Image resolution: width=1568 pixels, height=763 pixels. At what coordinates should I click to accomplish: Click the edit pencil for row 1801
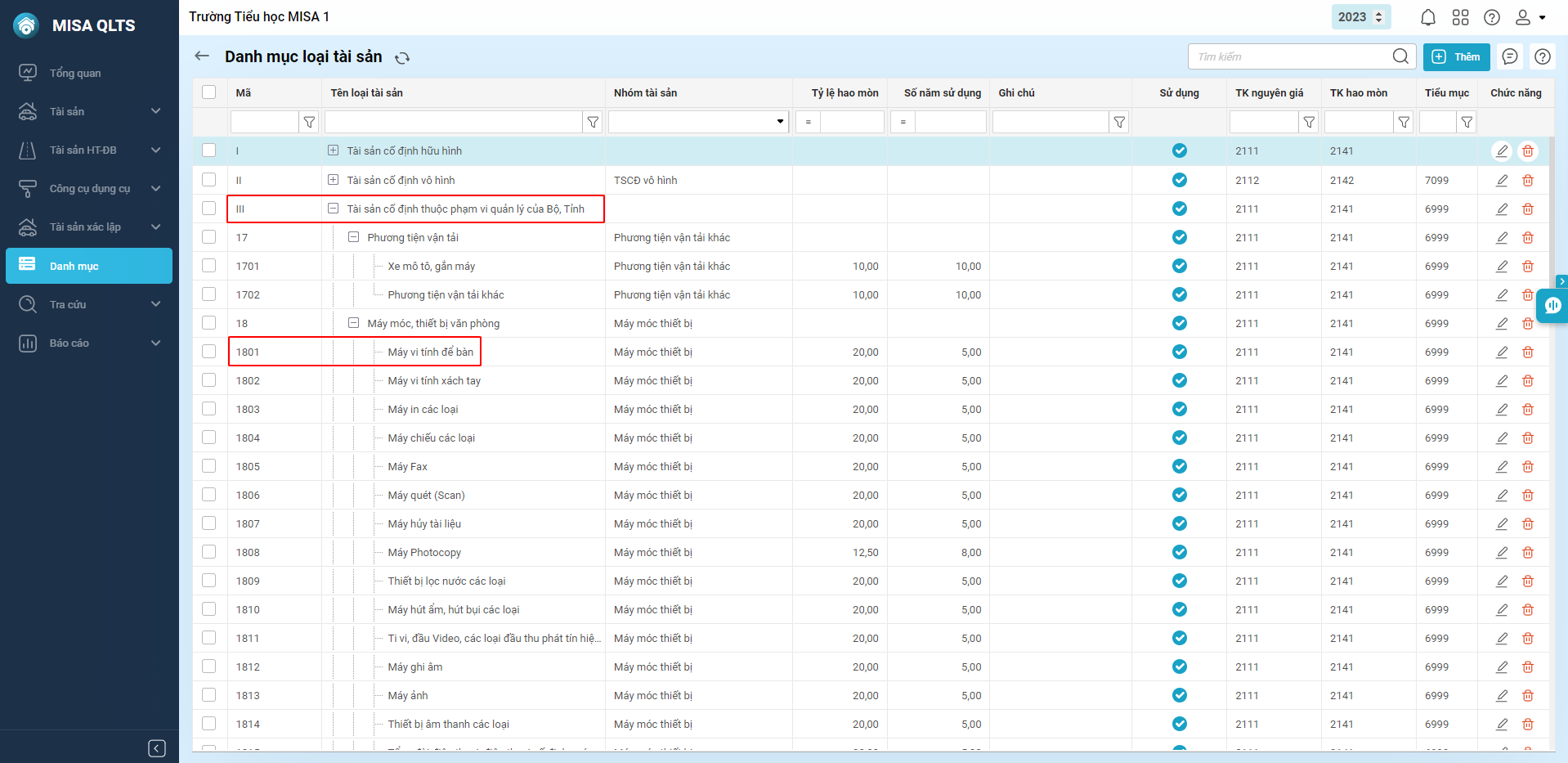coord(1502,352)
